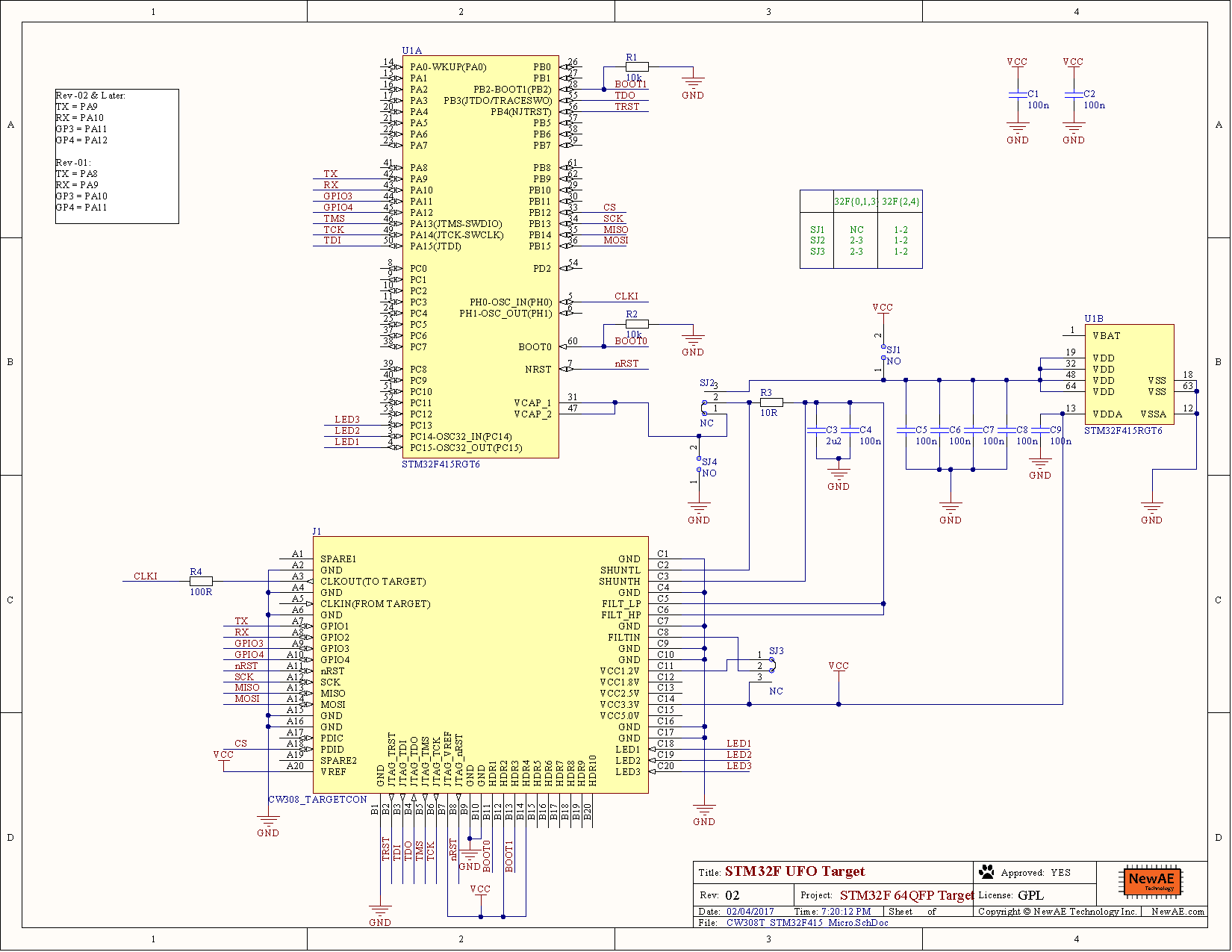Click the VCC1.2V pin label
This screenshot has width=1232, height=952.
click(620, 671)
